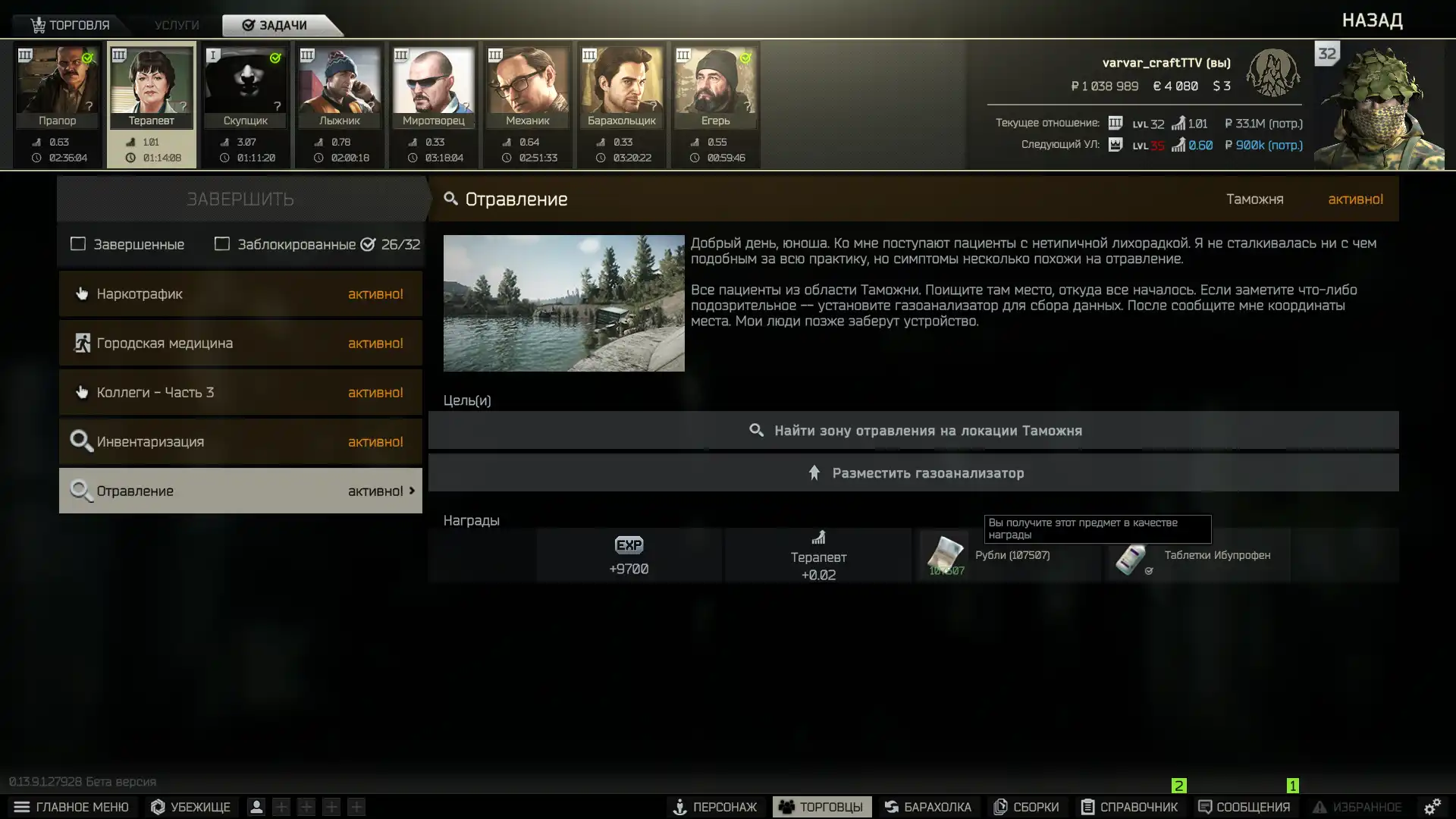Open ИЗБРАННОЕ favorites
Image resolution: width=1456 pixels, height=819 pixels.
coord(1357,807)
